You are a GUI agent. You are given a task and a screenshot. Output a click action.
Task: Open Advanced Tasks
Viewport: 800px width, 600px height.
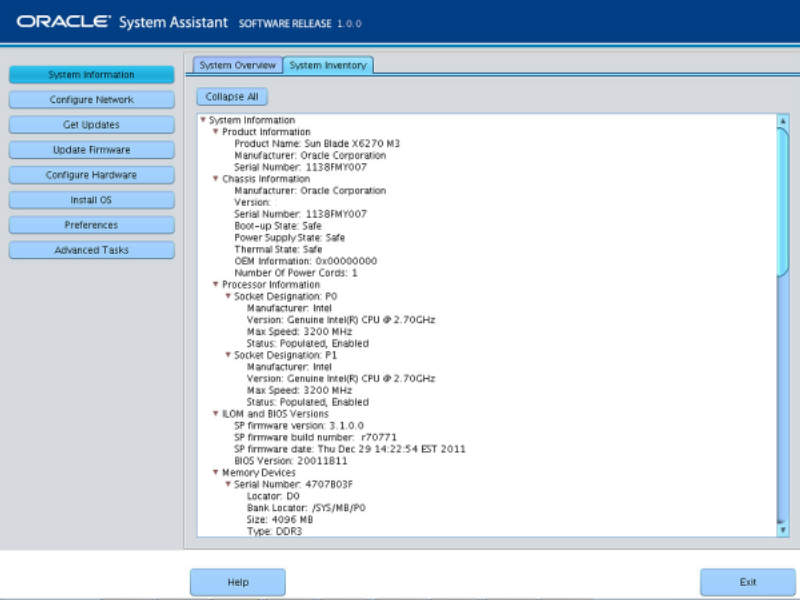[x=91, y=249]
